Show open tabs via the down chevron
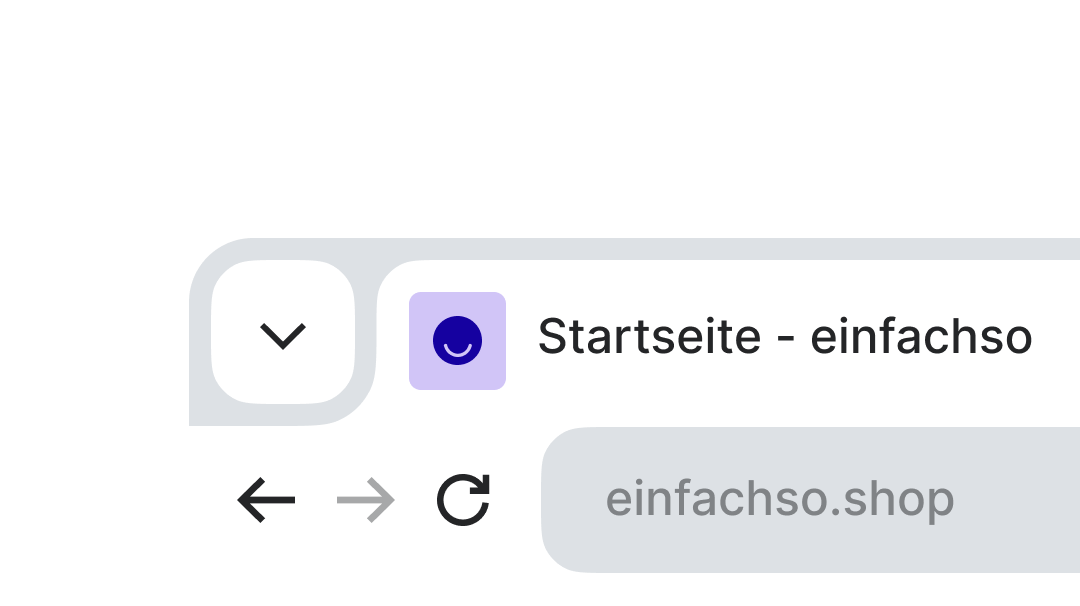 (283, 334)
